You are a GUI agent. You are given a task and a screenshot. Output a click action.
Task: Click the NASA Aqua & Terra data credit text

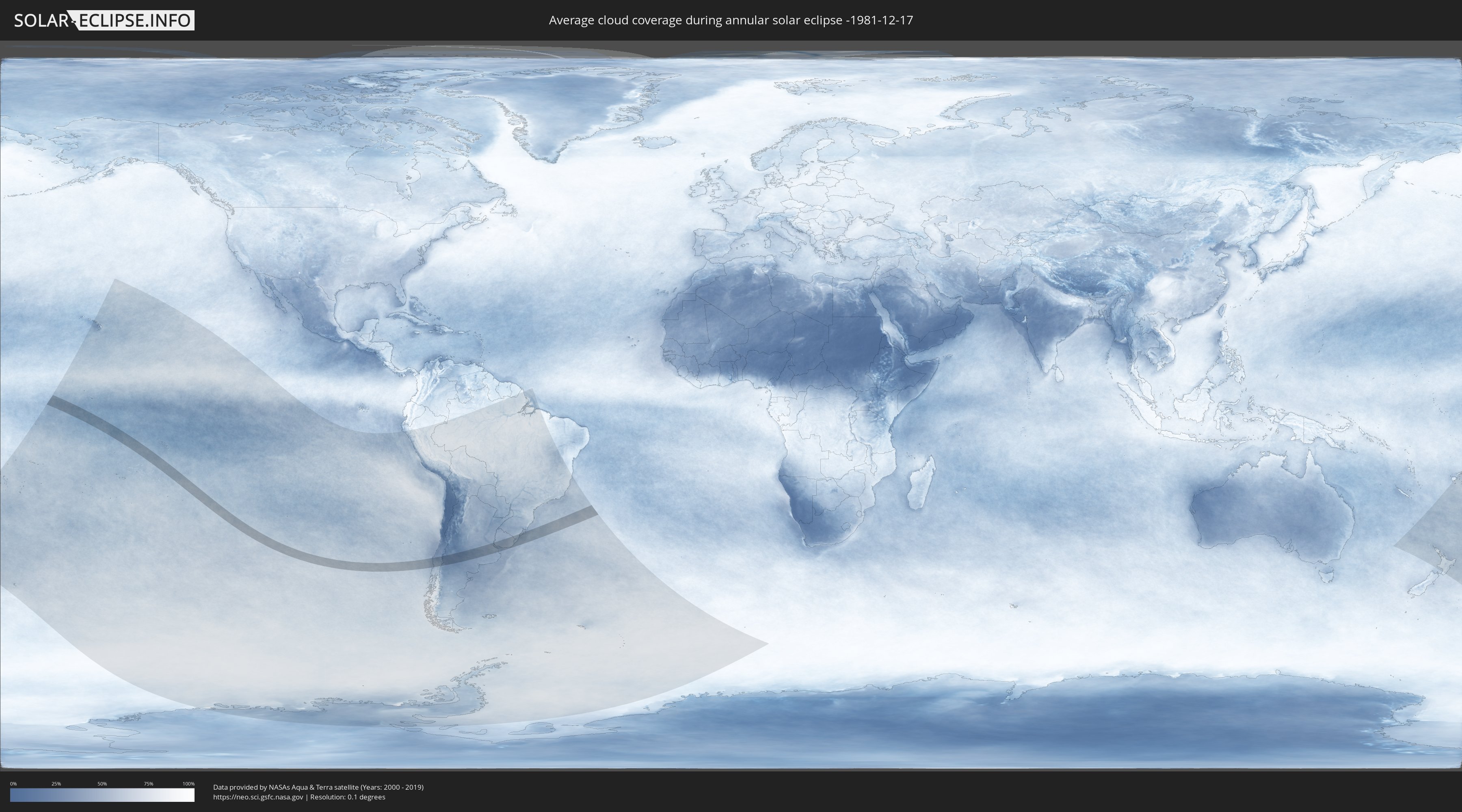[318, 787]
